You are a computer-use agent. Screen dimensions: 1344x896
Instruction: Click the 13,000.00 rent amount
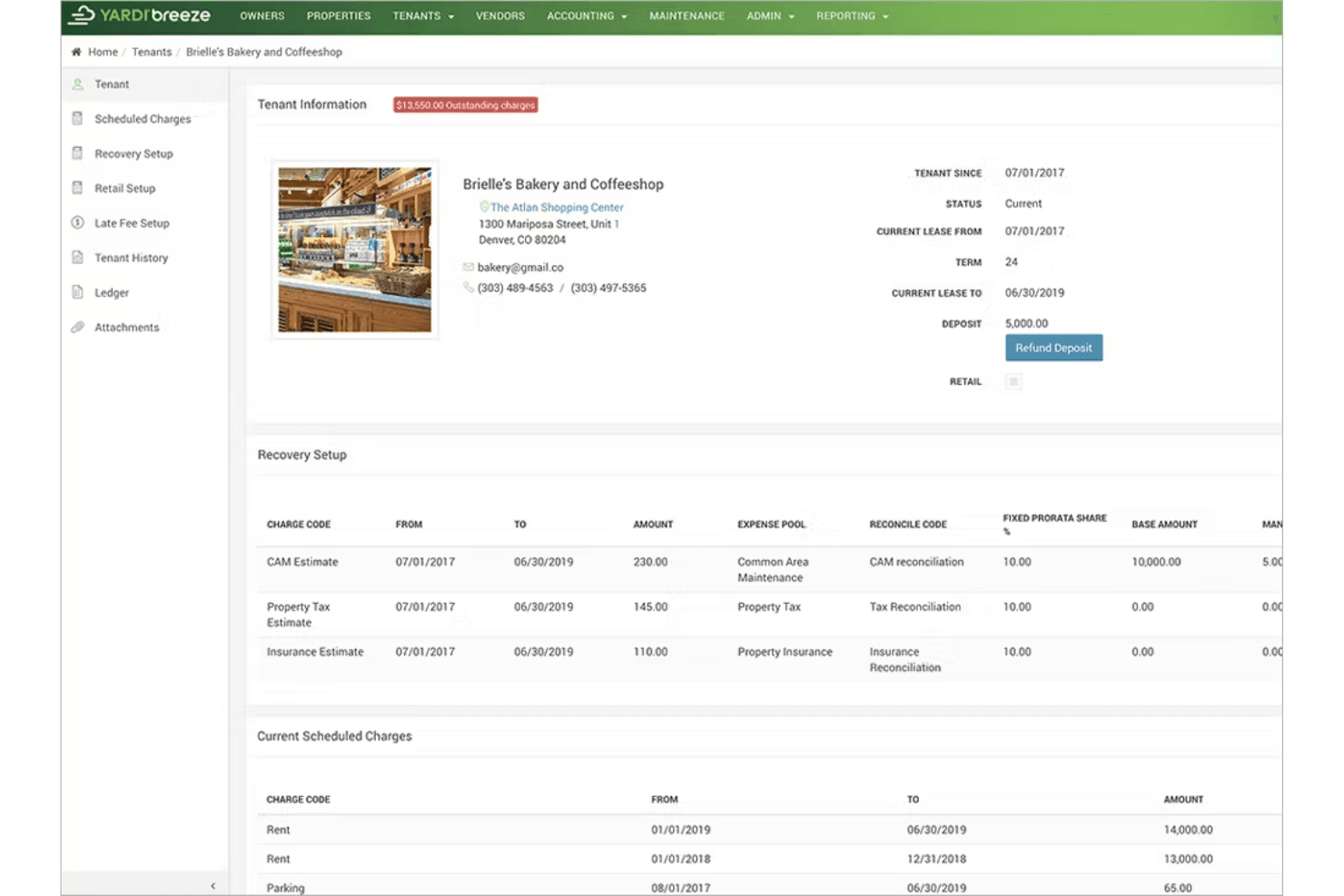(x=1188, y=859)
